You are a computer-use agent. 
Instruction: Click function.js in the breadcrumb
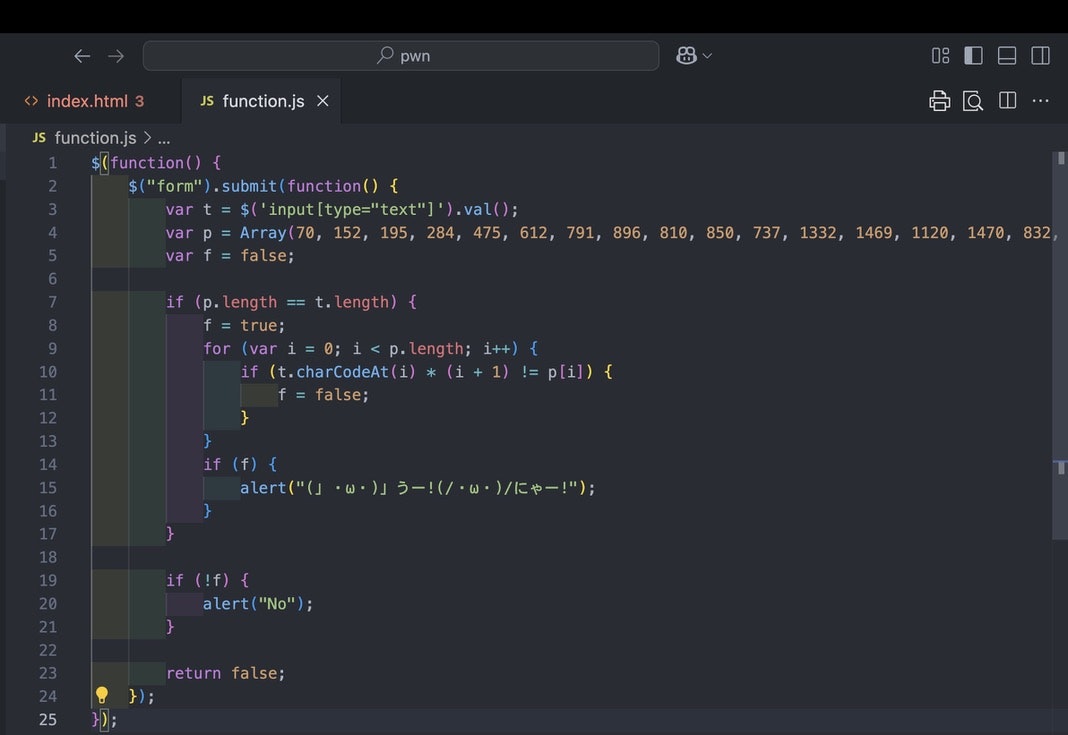tap(95, 138)
